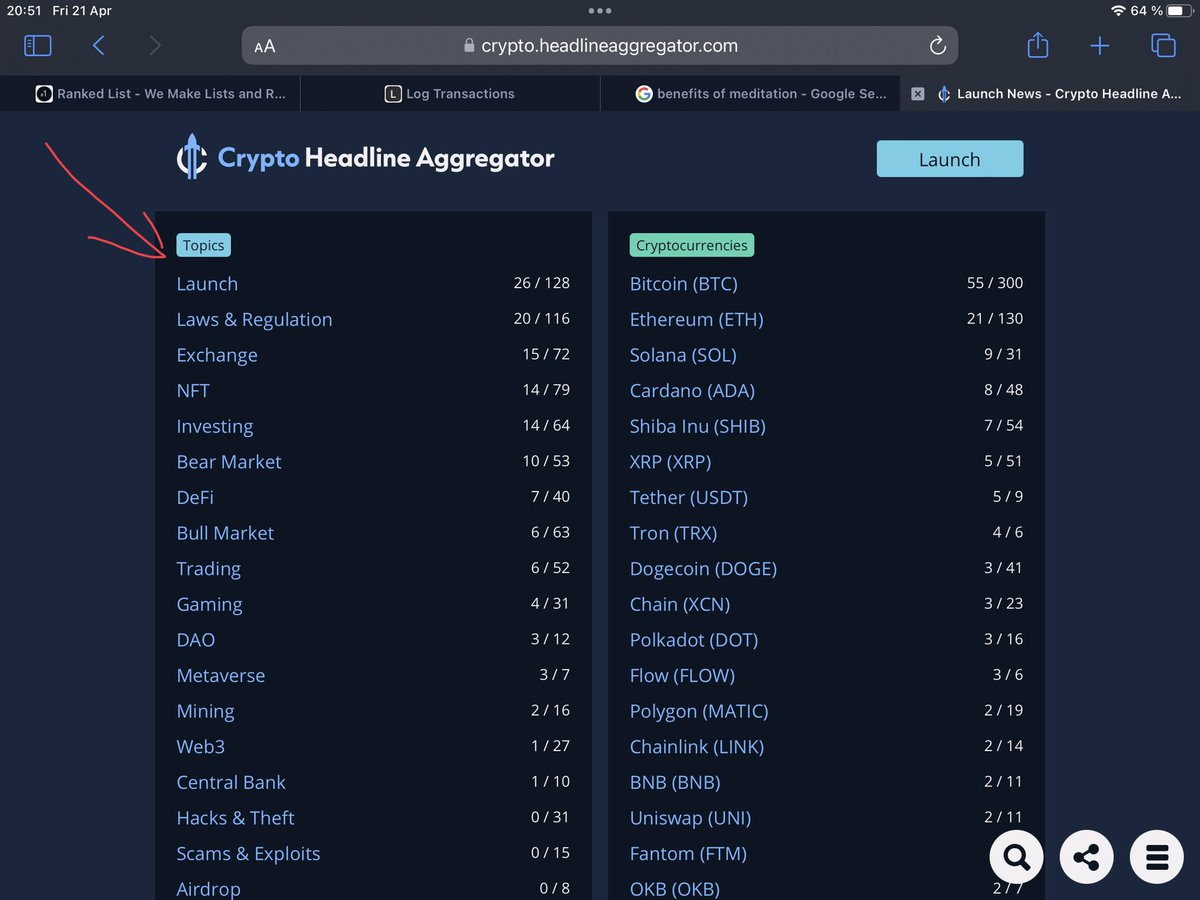Tap the floating share nodes button

pos(1086,857)
